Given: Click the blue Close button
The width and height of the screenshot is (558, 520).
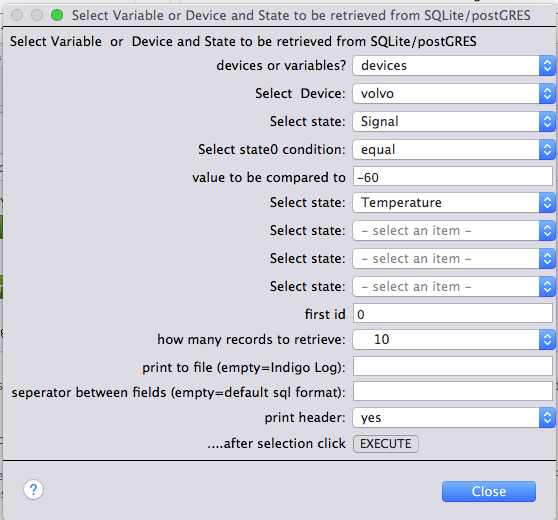Looking at the screenshot, I should click(x=489, y=492).
